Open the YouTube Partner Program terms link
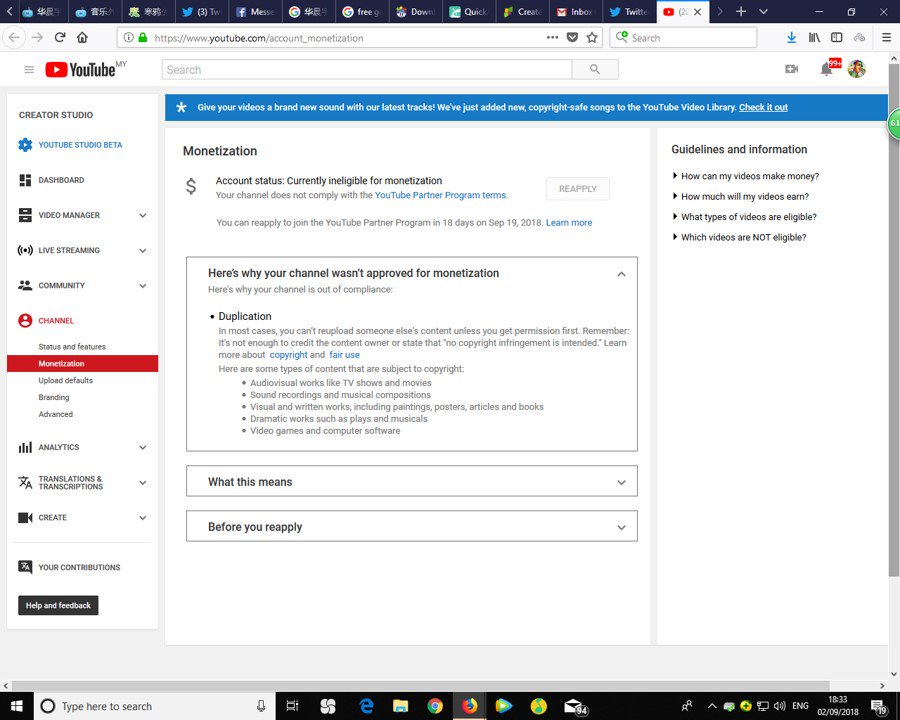 440,195
